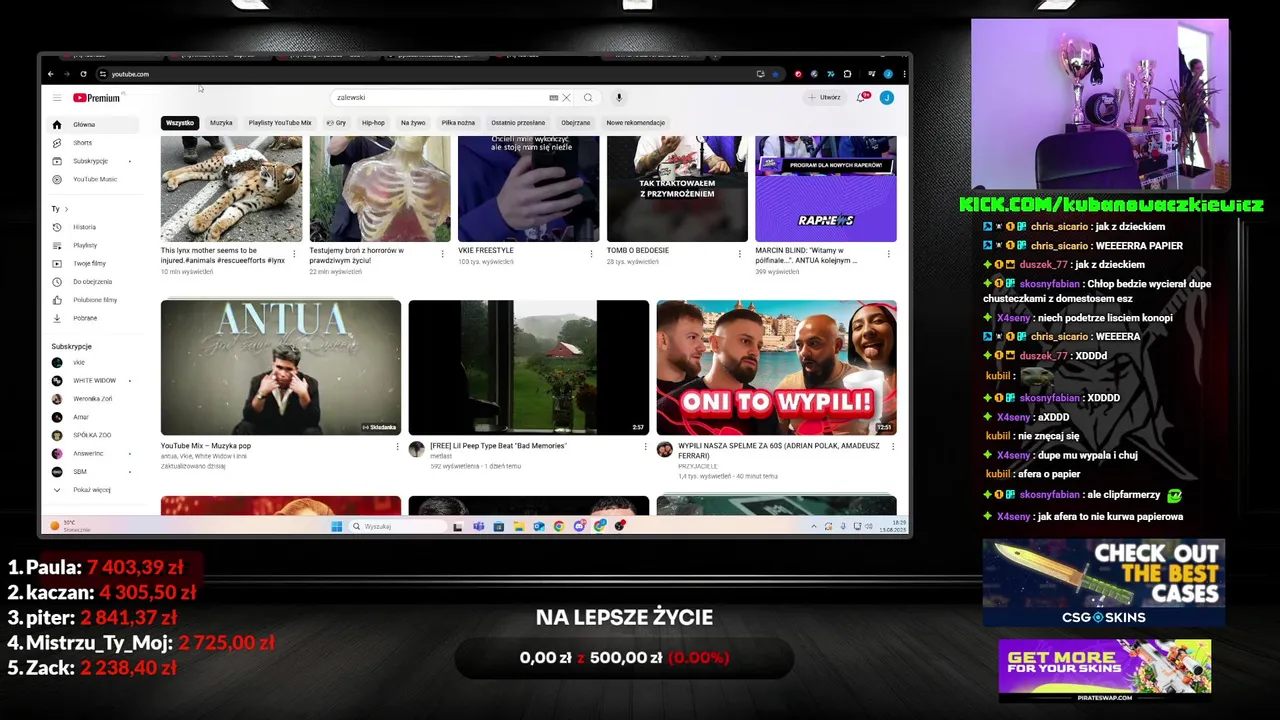This screenshot has height=720, width=1280.
Task: Open Shorts in the sidebar
Action: 93,143
